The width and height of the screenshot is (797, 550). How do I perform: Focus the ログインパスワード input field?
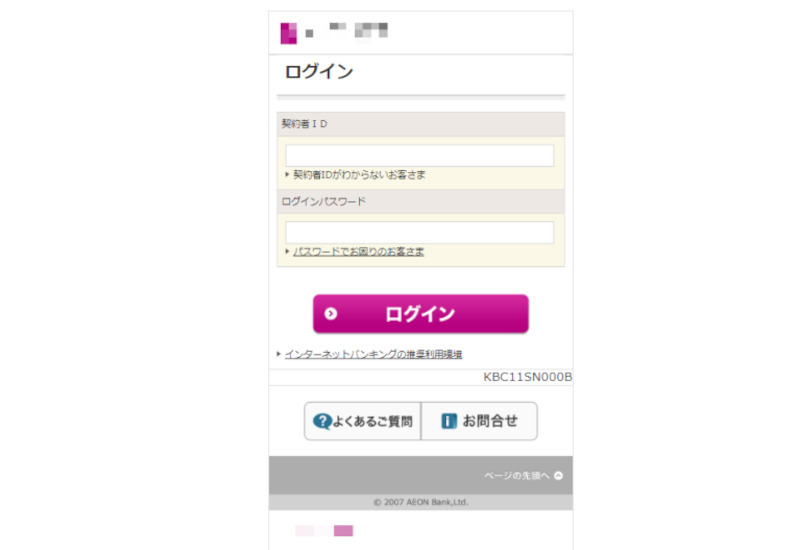click(x=419, y=232)
